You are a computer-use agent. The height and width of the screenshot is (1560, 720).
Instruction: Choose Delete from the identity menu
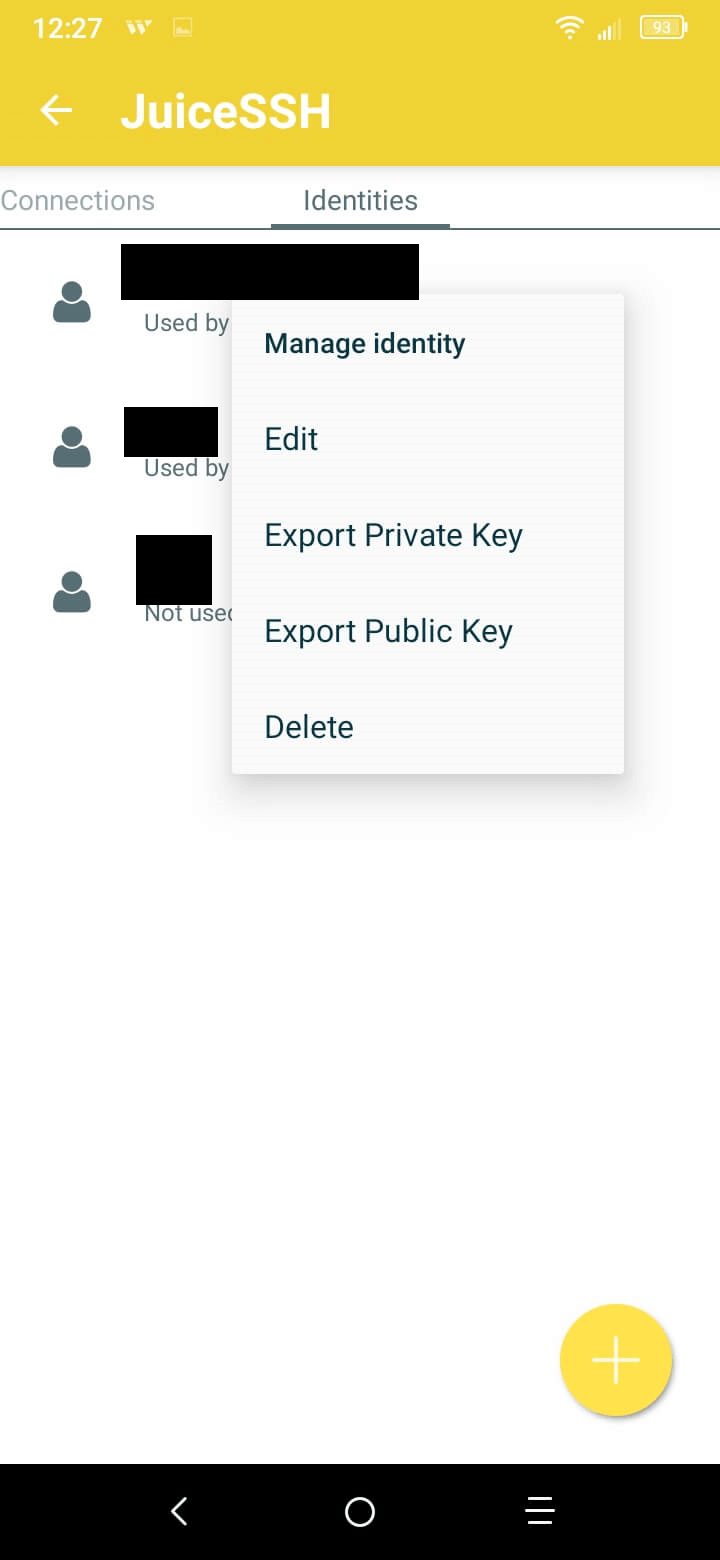click(309, 727)
